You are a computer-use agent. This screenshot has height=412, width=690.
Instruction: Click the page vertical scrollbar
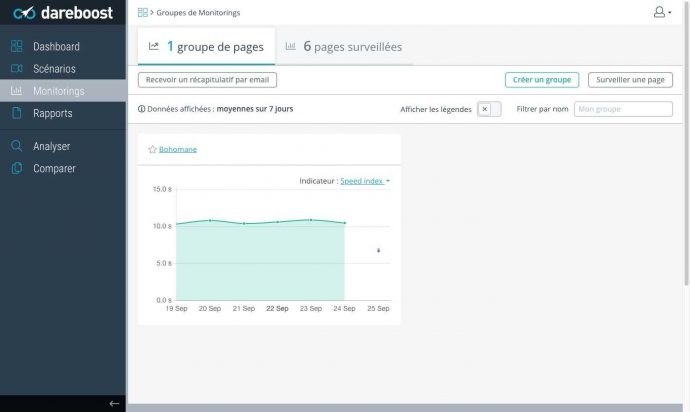pyautogui.click(x=686, y=143)
